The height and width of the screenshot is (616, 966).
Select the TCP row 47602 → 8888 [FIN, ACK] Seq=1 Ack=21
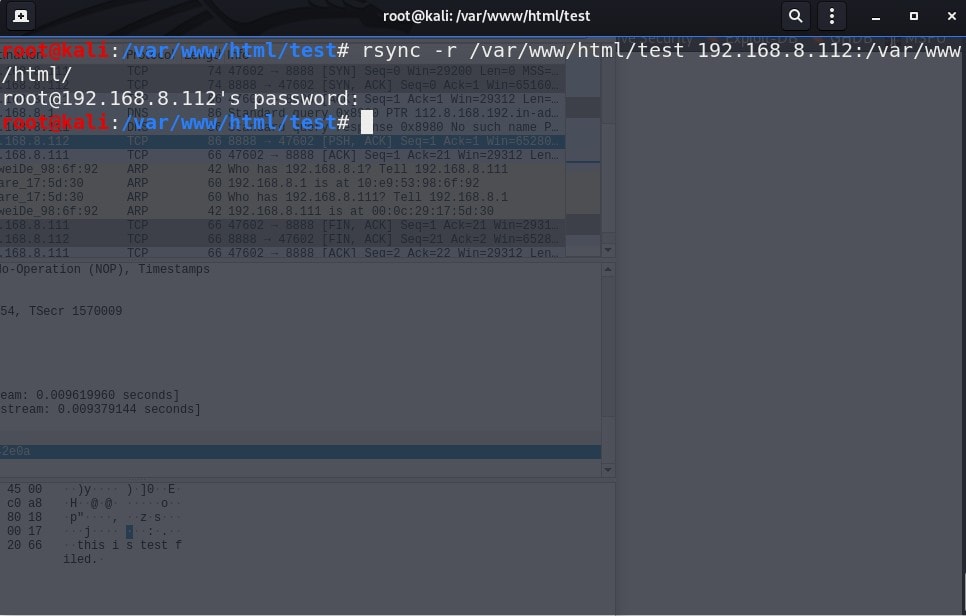(283, 225)
